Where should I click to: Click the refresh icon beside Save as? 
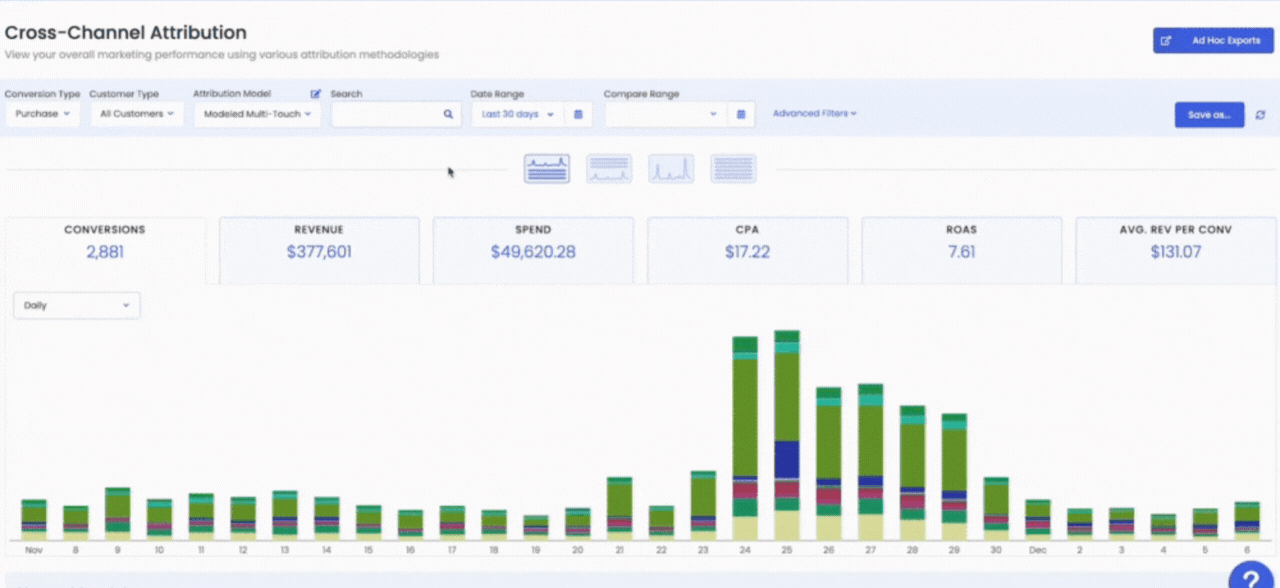pos(1260,115)
